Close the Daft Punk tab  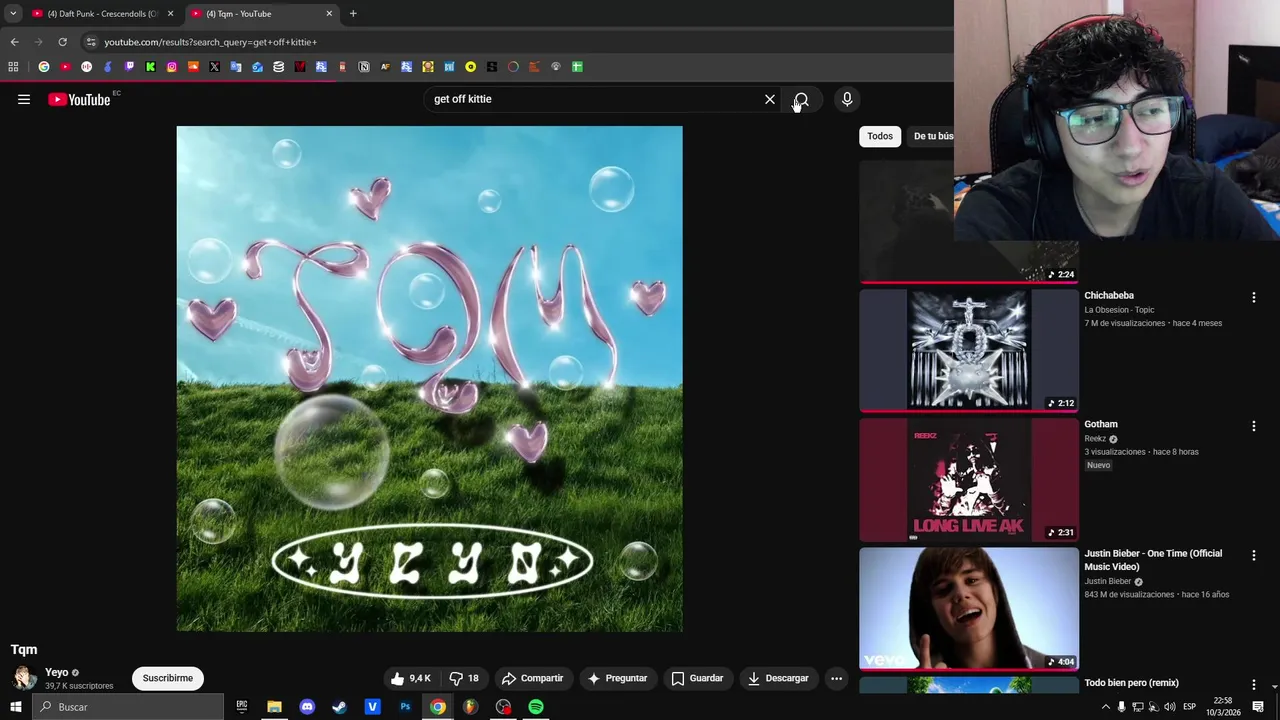(x=170, y=14)
